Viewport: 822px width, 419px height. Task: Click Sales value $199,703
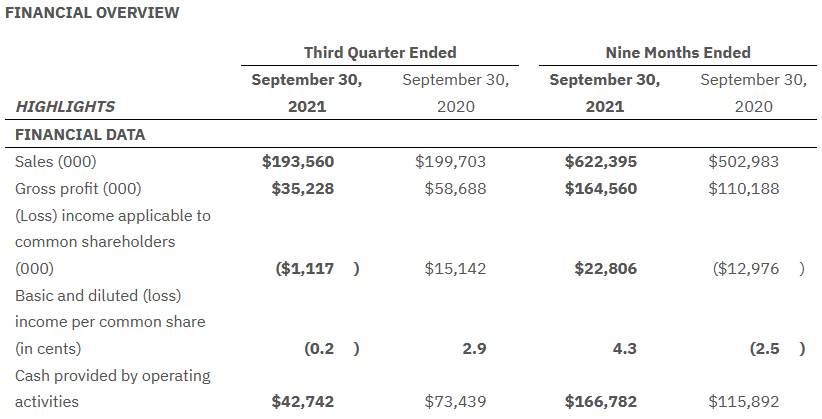pos(450,161)
